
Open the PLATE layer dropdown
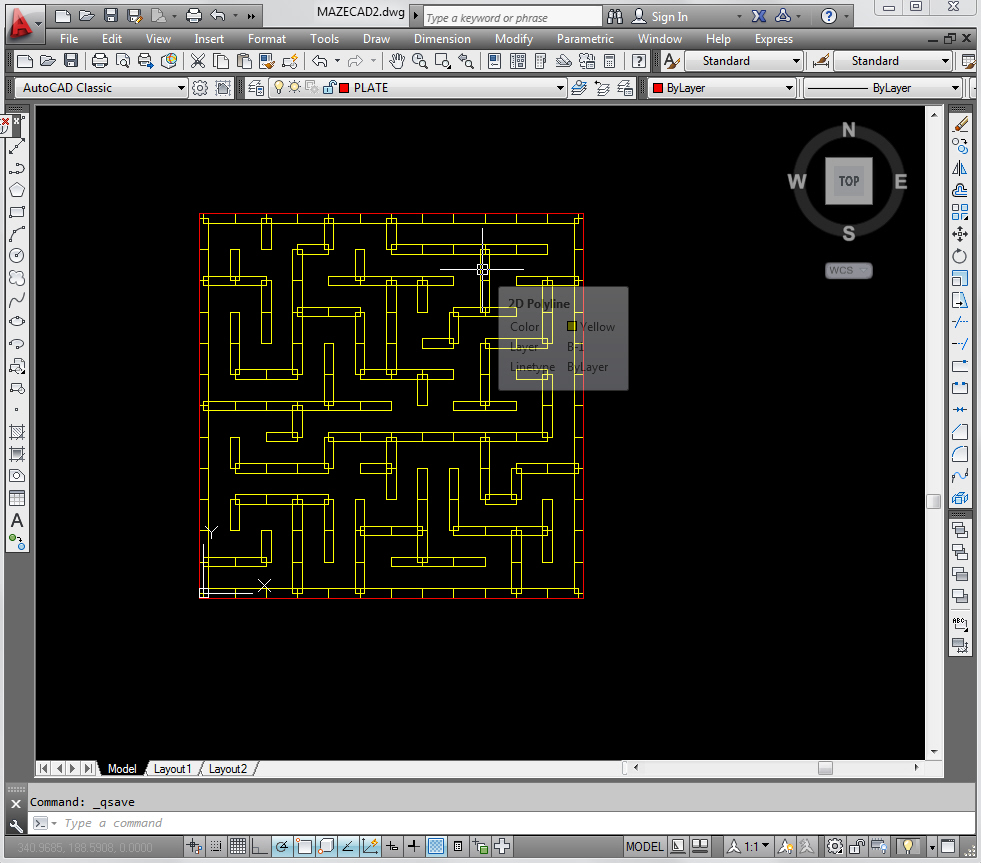tap(417, 88)
